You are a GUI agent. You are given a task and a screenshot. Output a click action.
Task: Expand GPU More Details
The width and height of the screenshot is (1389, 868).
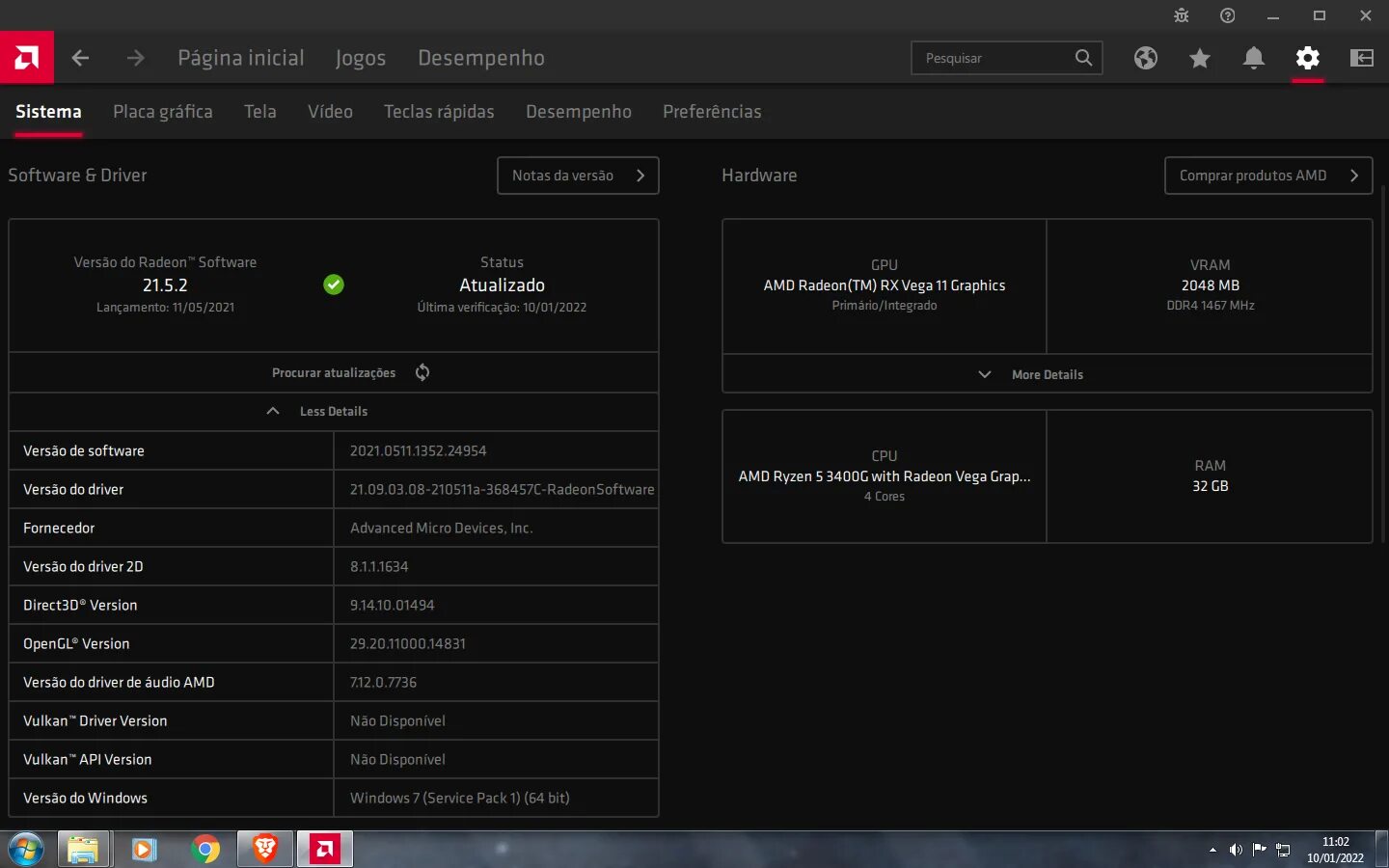coord(1047,374)
